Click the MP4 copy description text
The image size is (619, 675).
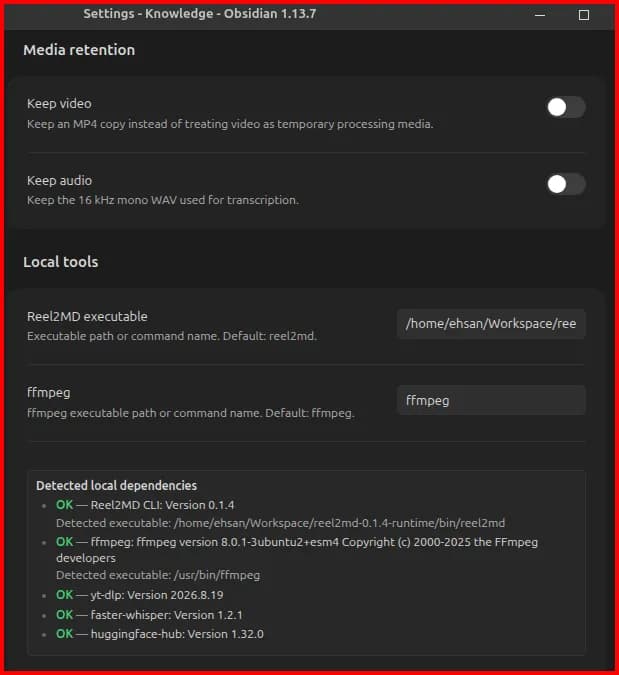point(230,124)
